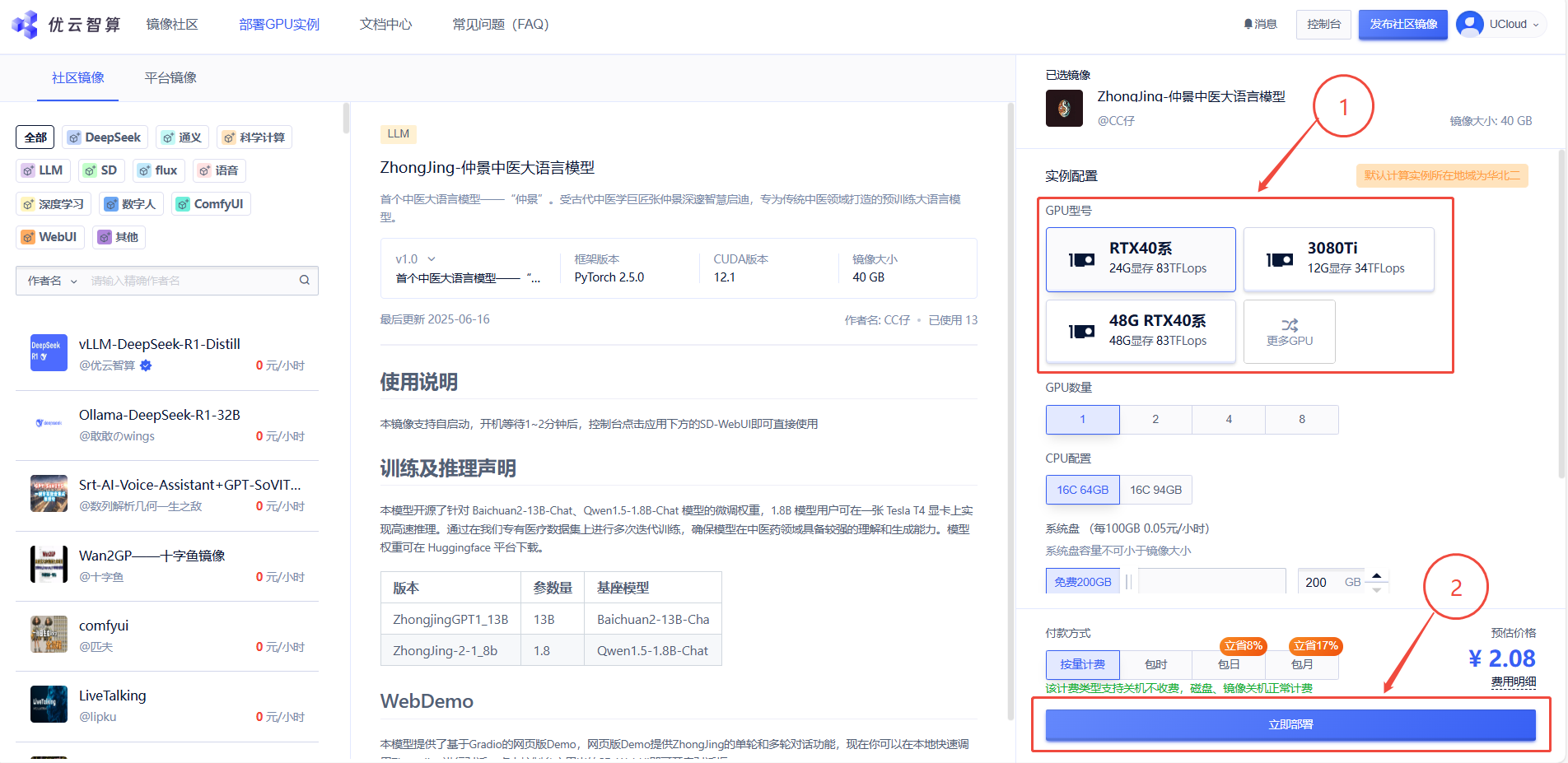Click 发布社区镜像 button

1403,24
